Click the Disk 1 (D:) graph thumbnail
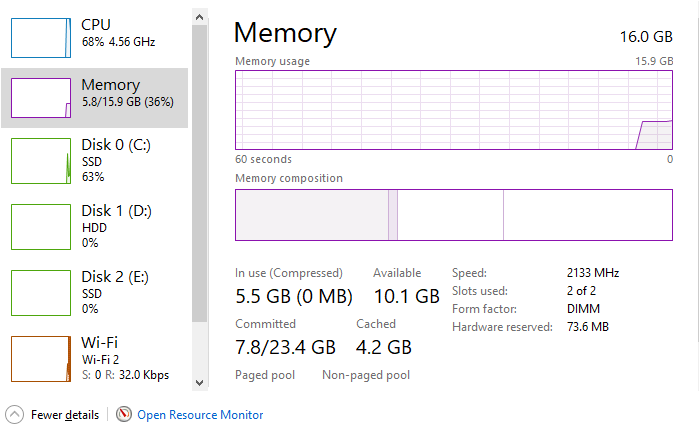This screenshot has height=433, width=699. pos(40,226)
